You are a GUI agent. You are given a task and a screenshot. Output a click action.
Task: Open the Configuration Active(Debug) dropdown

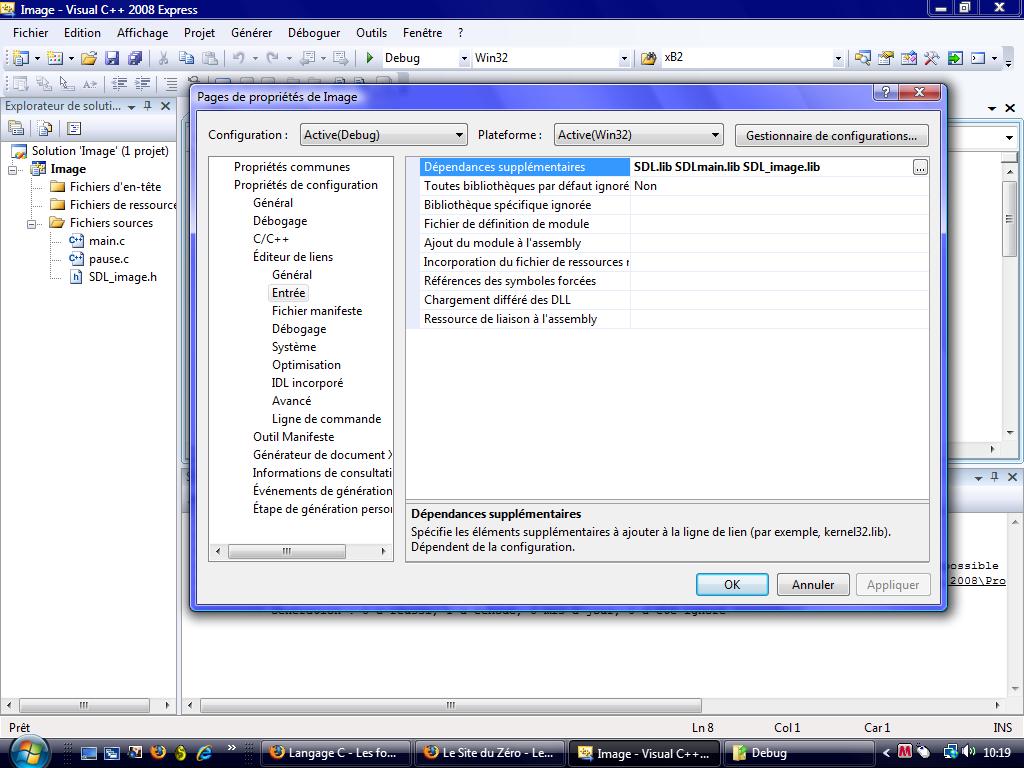[x=460, y=134]
